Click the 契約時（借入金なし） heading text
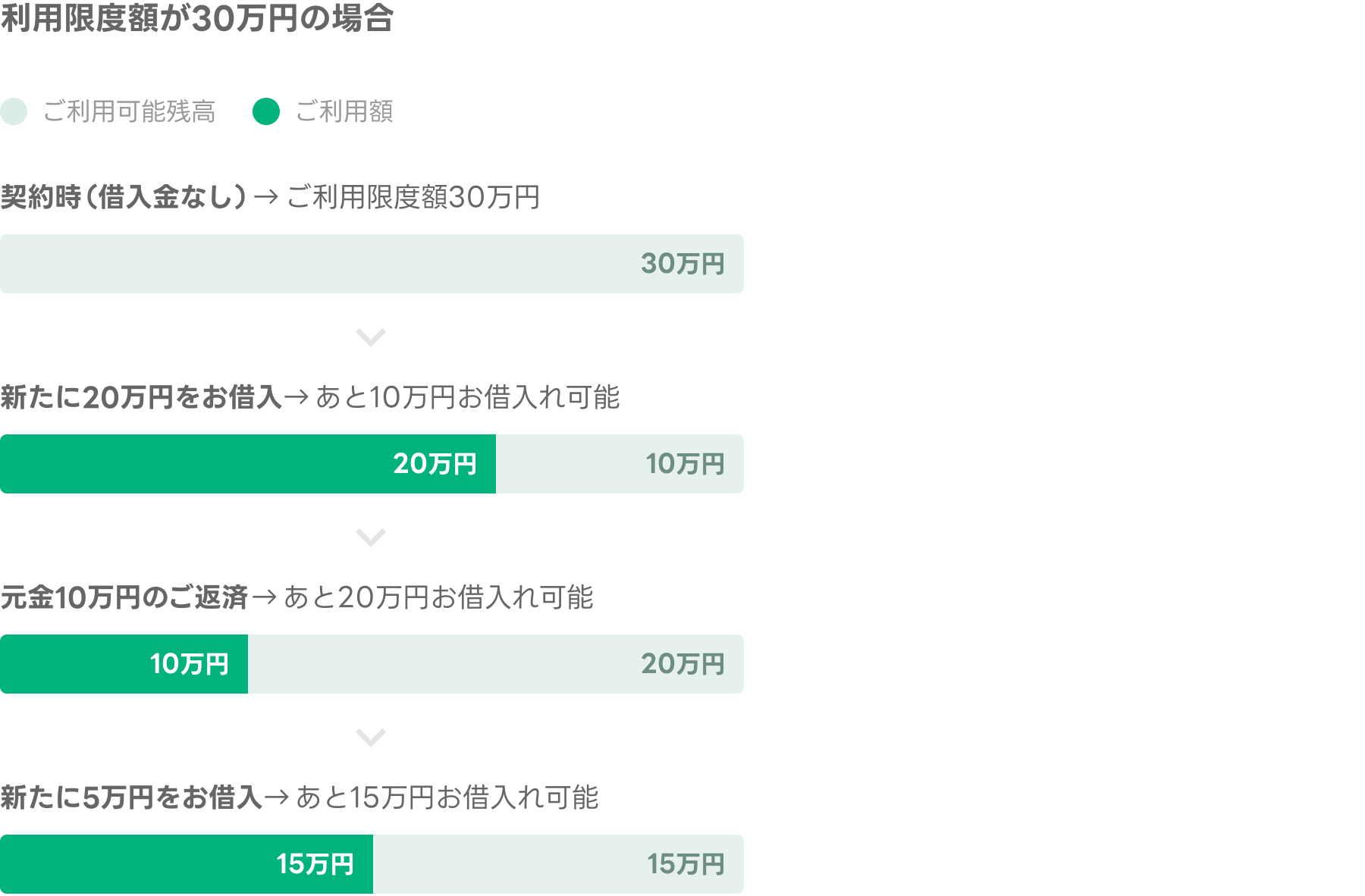Image resolution: width=1365 pixels, height=896 pixels. click(x=124, y=197)
